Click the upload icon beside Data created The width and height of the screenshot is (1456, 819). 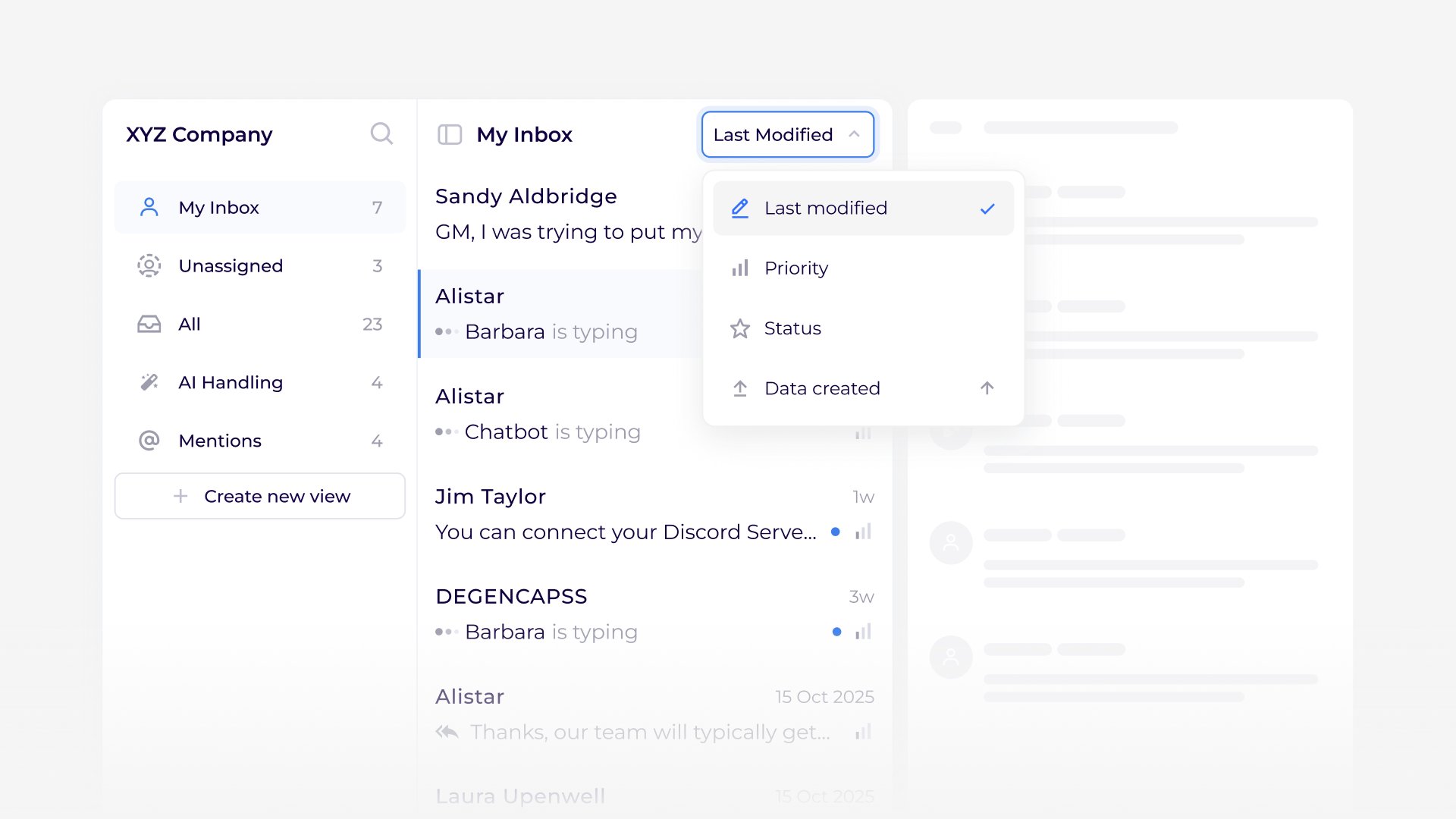pyautogui.click(x=740, y=388)
